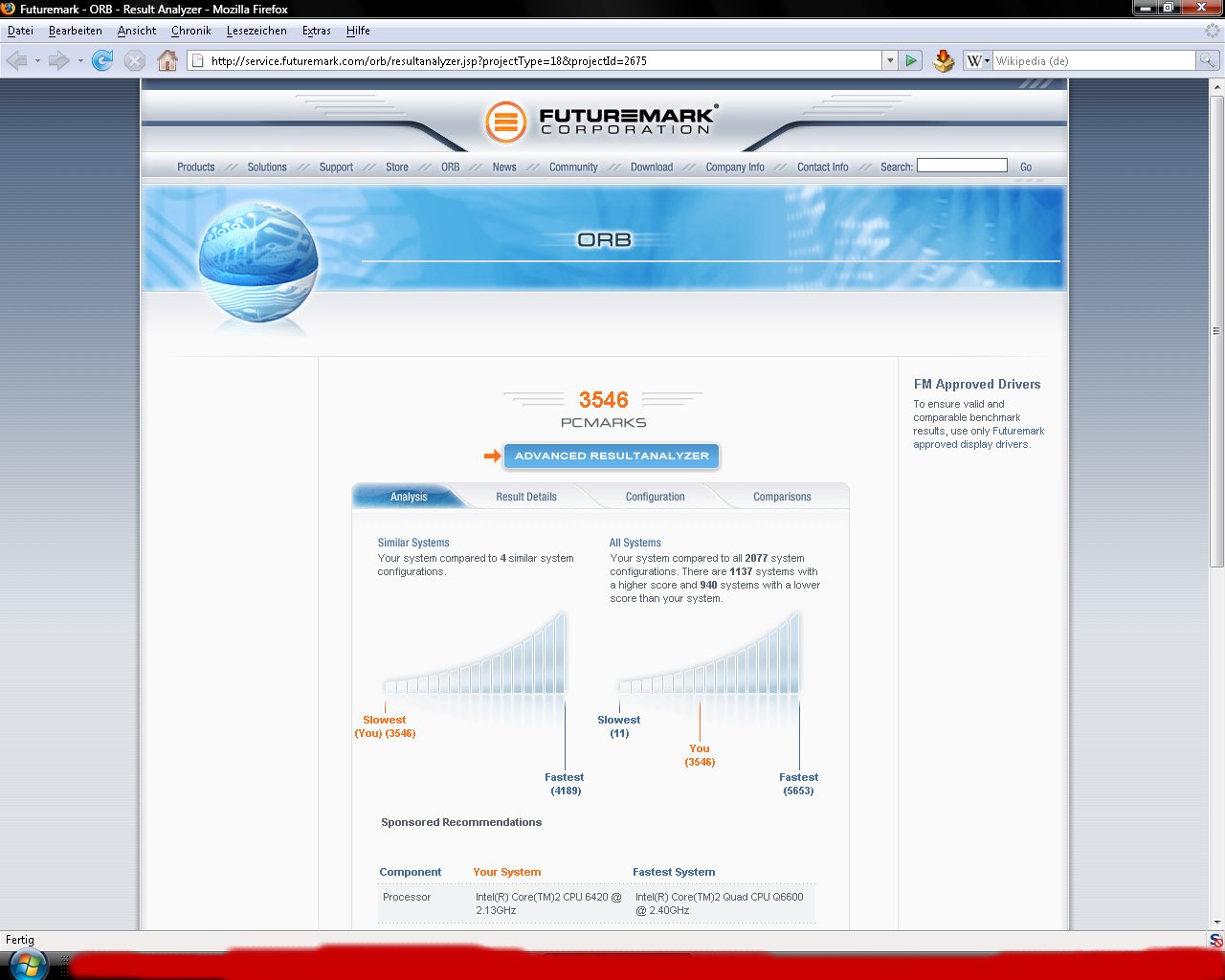
Task: Click the Slowest (11) label
Action: 619,726
